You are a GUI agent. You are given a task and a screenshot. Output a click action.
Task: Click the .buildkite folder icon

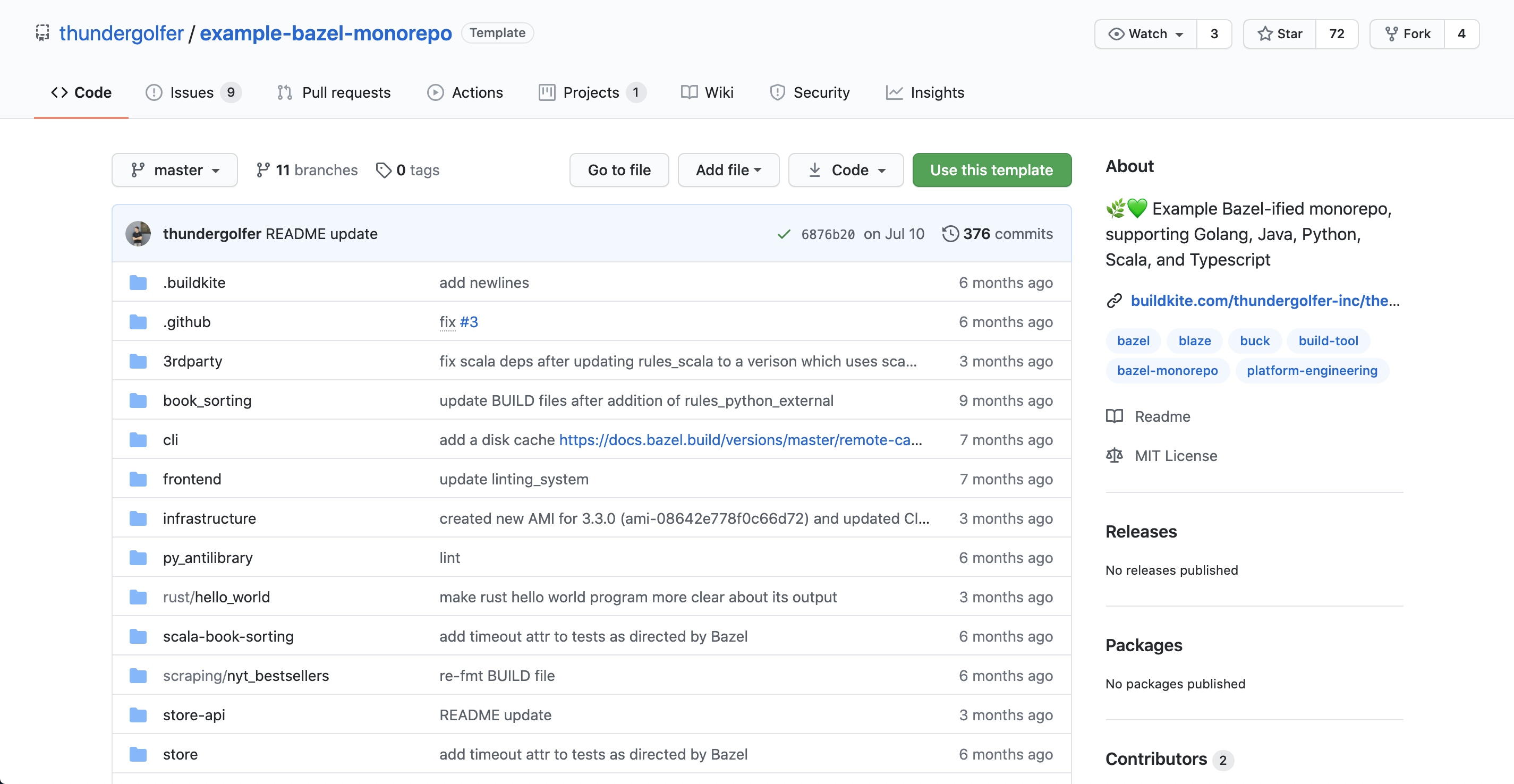click(138, 283)
